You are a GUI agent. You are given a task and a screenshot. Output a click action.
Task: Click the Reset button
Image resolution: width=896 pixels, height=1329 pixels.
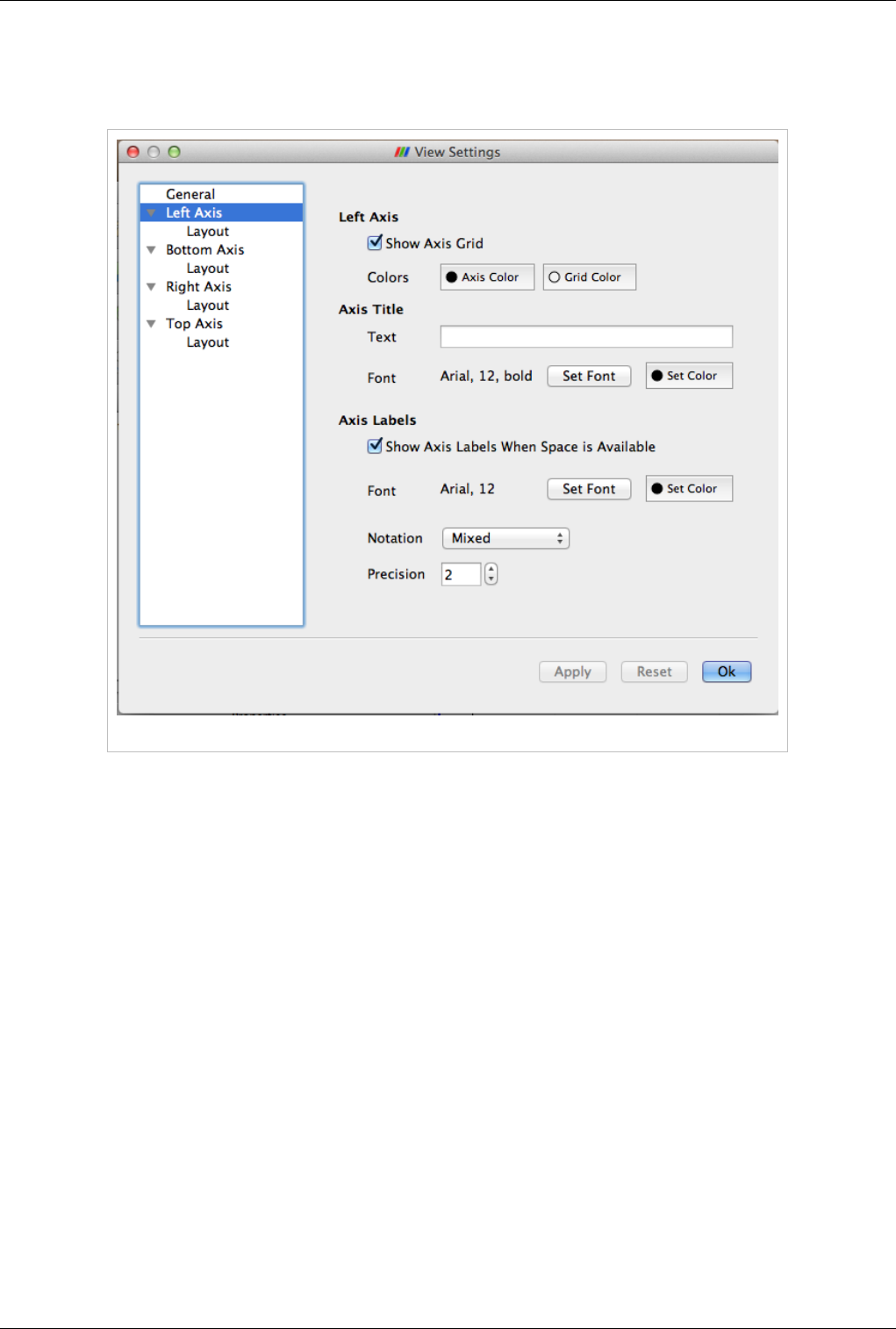[x=654, y=672]
